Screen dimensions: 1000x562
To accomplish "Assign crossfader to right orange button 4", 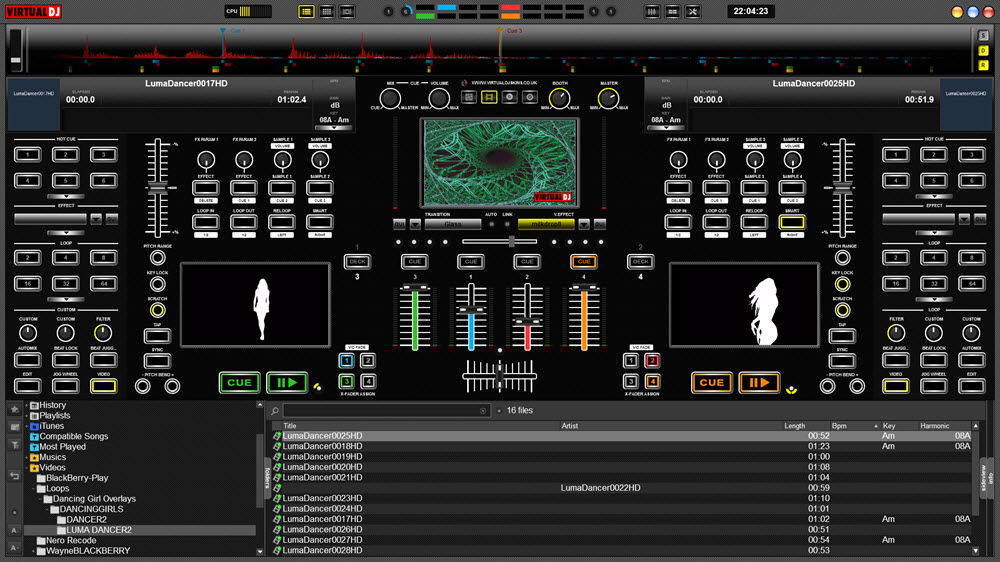I will (x=652, y=381).
